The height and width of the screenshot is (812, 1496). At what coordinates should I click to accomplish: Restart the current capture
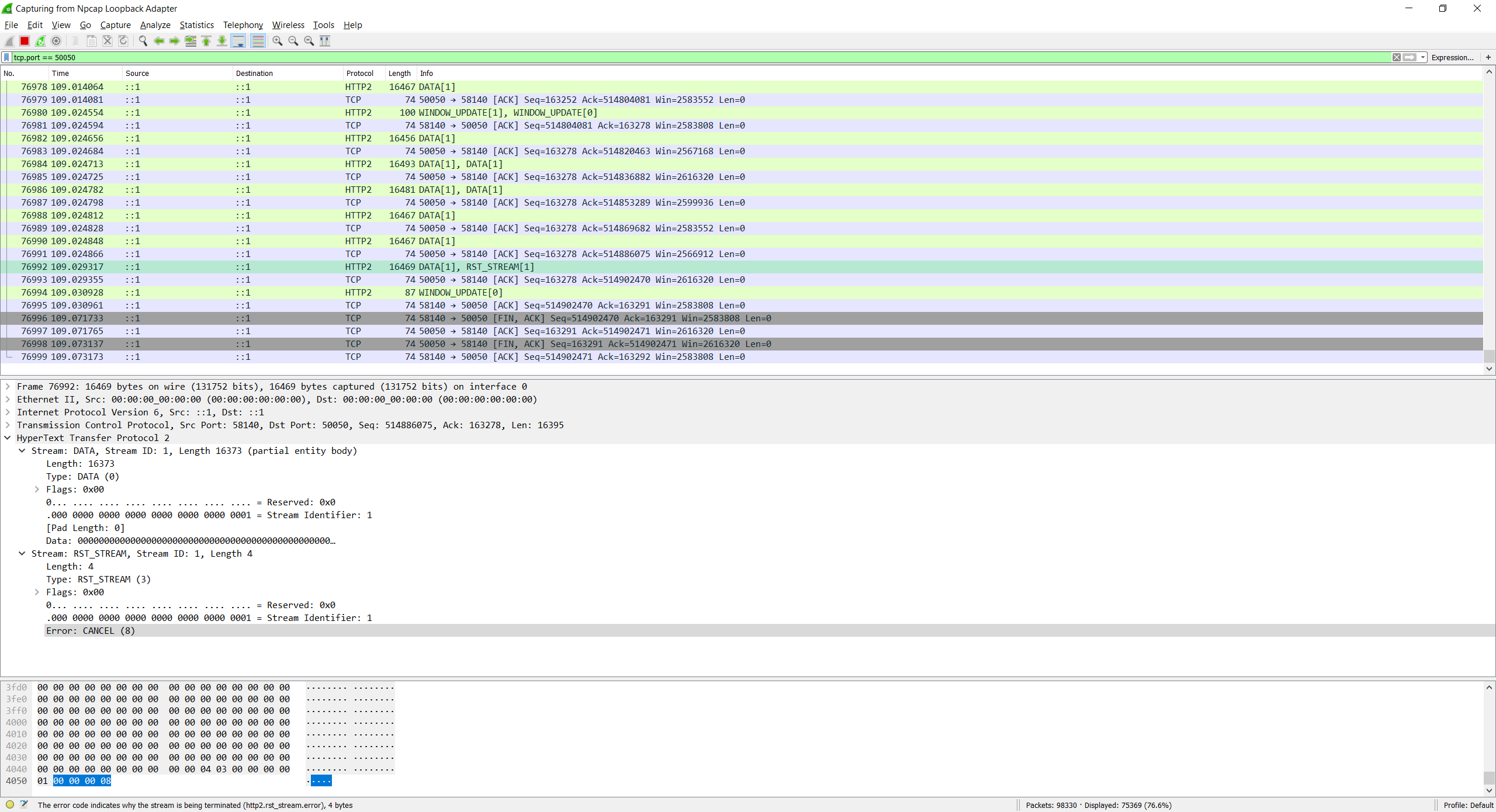[40, 41]
